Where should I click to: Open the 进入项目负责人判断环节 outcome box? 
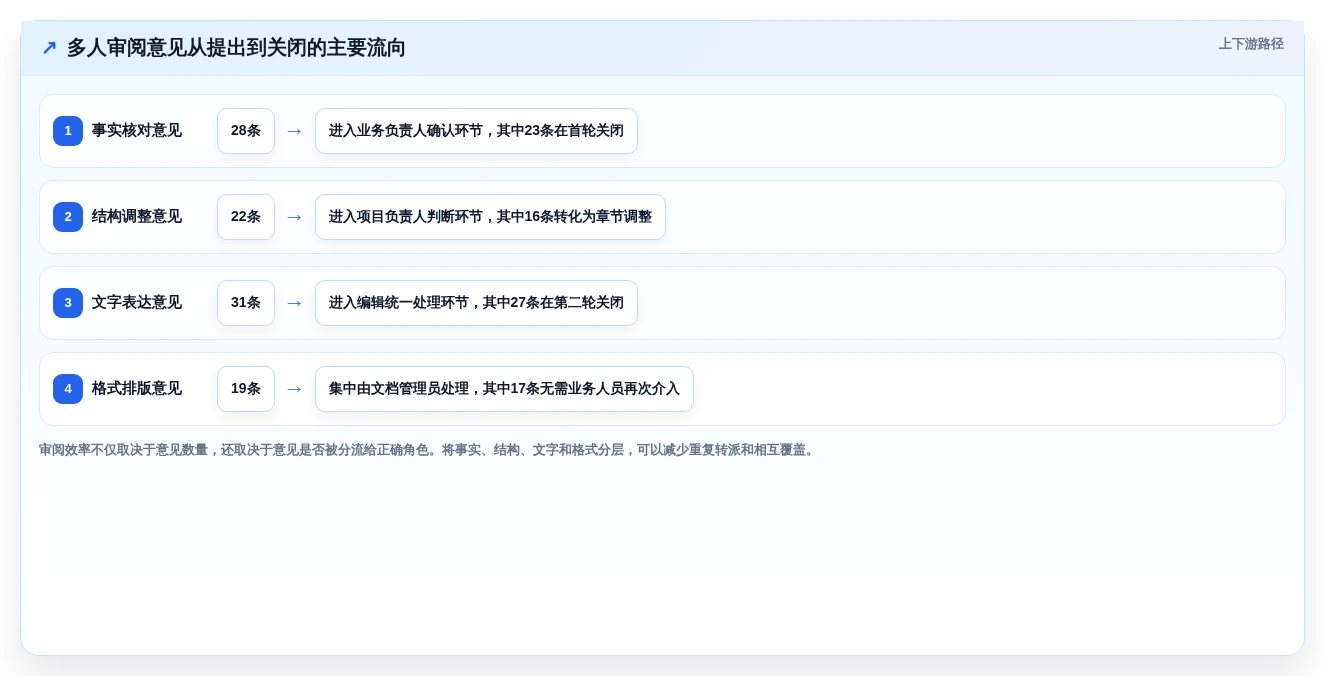[x=490, y=217]
